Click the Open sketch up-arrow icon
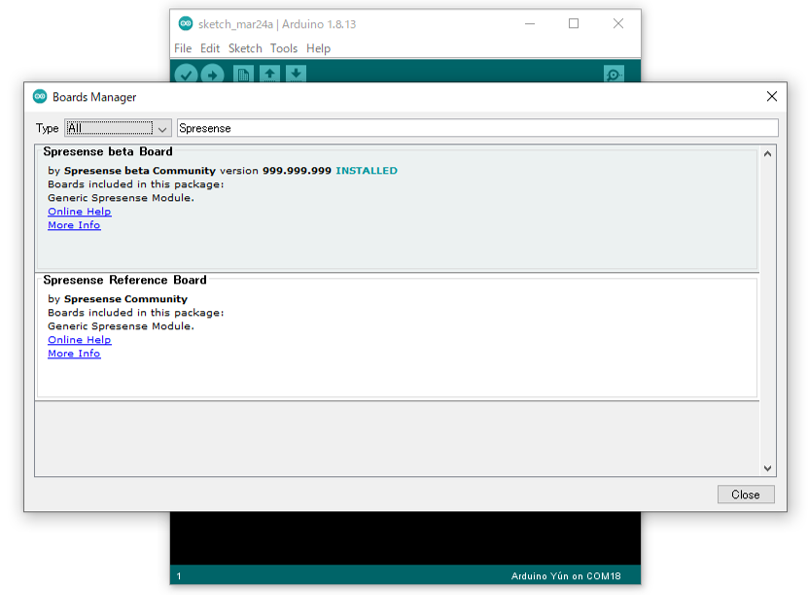 click(269, 75)
